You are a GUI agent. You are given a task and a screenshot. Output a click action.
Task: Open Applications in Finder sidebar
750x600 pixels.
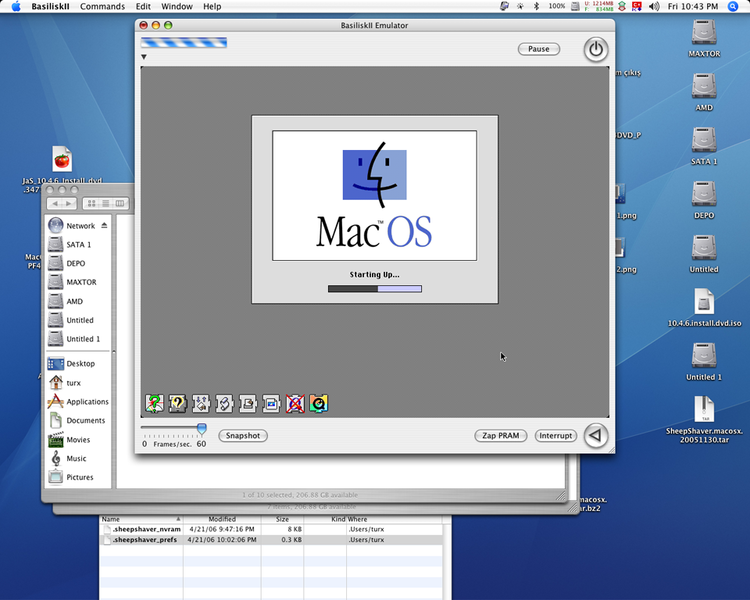click(78, 401)
